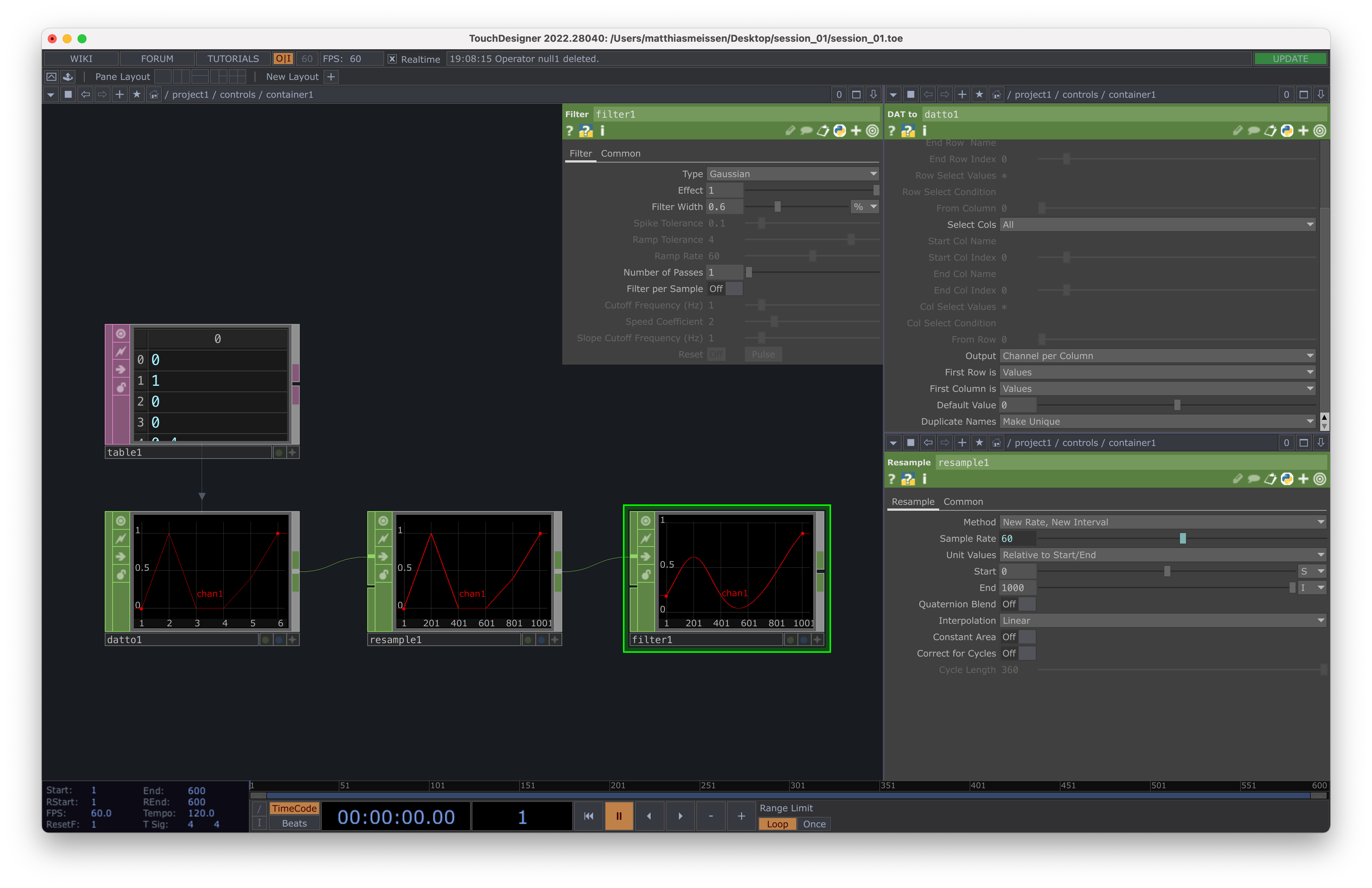Switch to Common tab of filter1

[620, 153]
